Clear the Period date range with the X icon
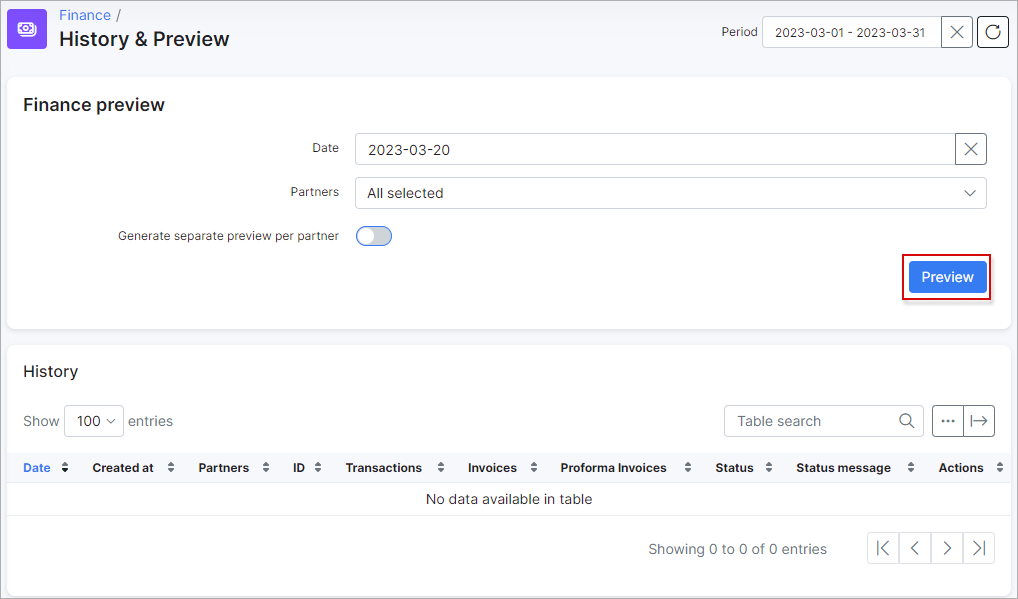The width and height of the screenshot is (1018, 599). click(956, 32)
